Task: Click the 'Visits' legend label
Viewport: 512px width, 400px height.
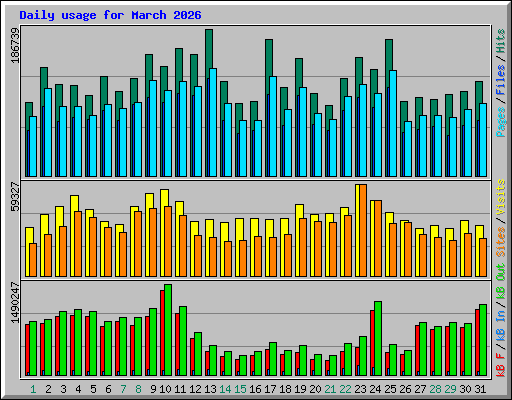Action: click(x=500, y=197)
